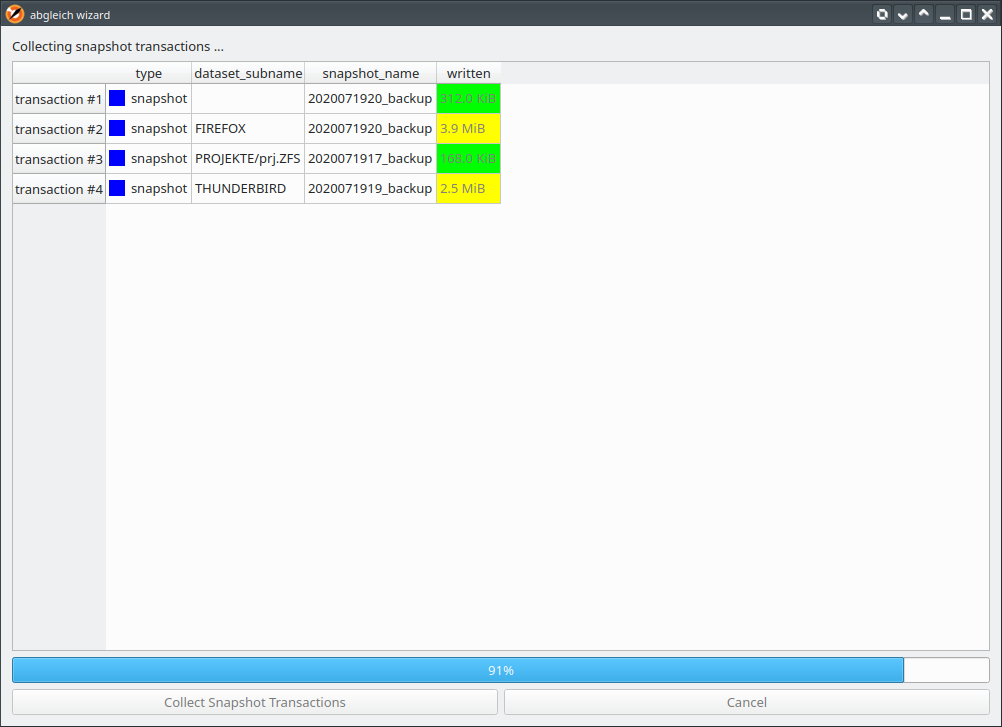Select the green 312.0 KiB written cell
The width and height of the screenshot is (1002, 727).
[468, 98]
